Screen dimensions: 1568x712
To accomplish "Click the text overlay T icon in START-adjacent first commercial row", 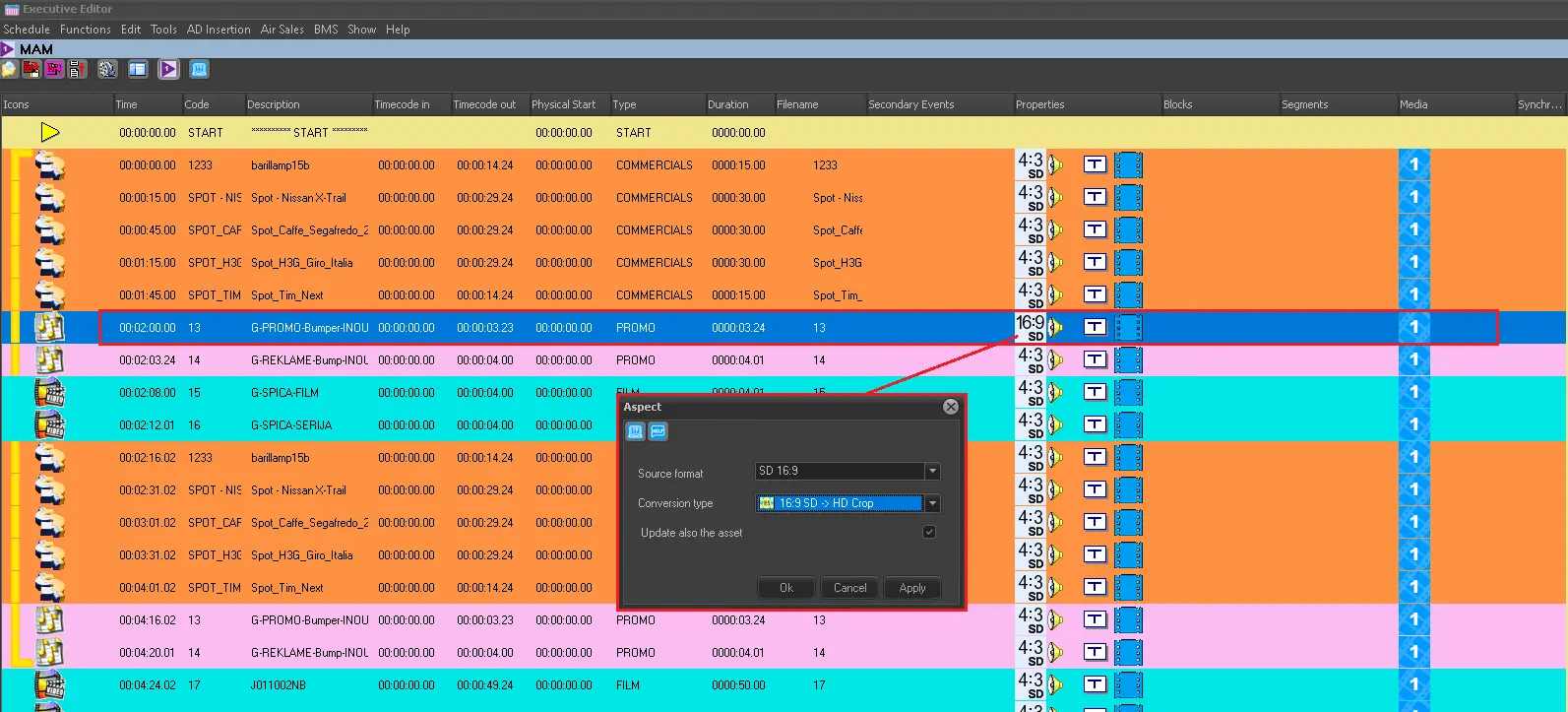I will [x=1095, y=165].
